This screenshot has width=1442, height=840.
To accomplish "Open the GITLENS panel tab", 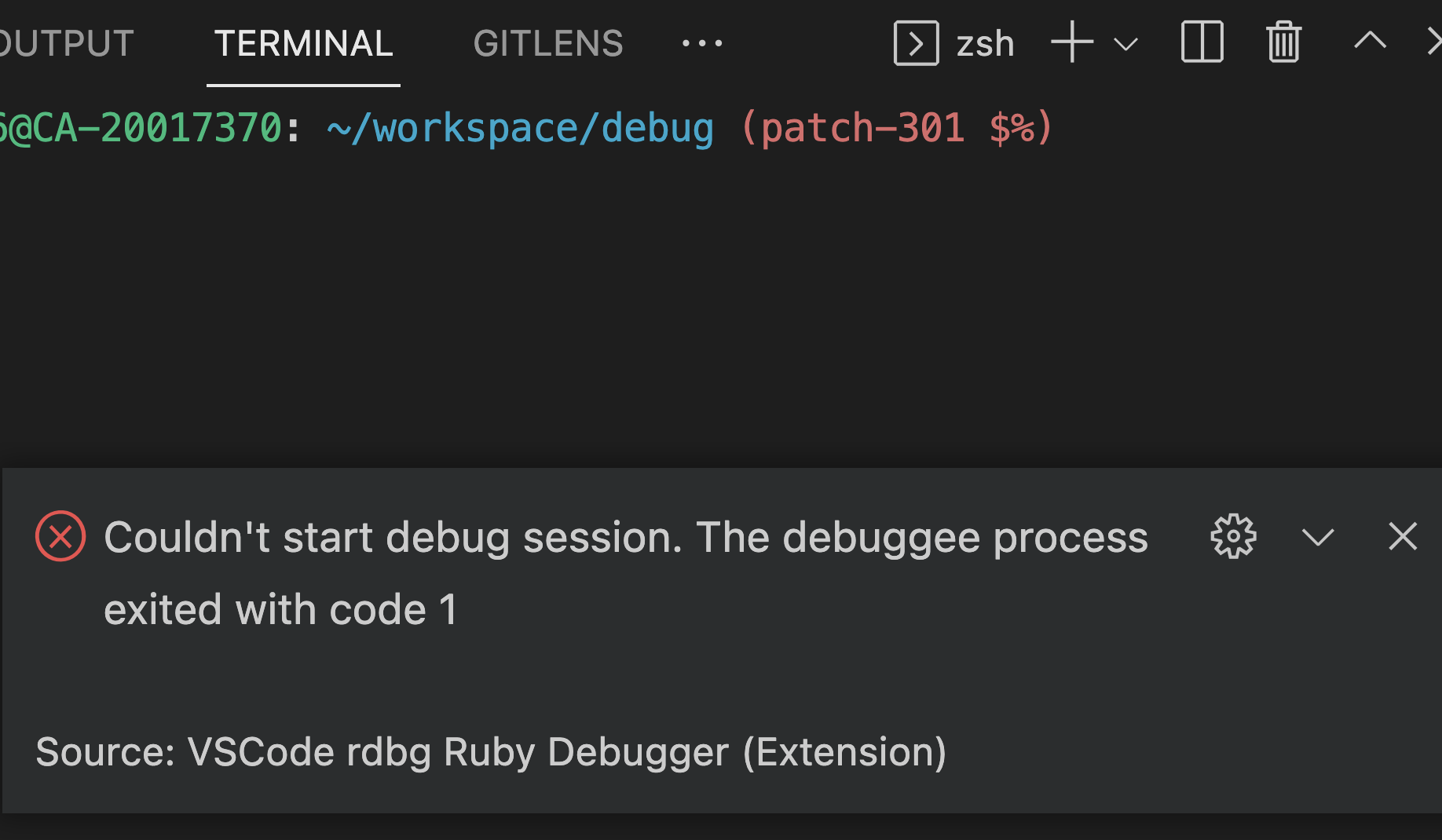I will click(x=548, y=43).
